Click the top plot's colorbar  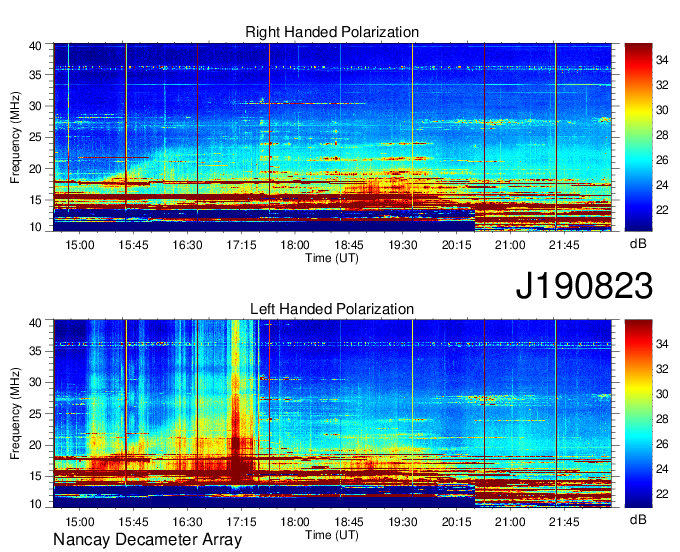638,137
